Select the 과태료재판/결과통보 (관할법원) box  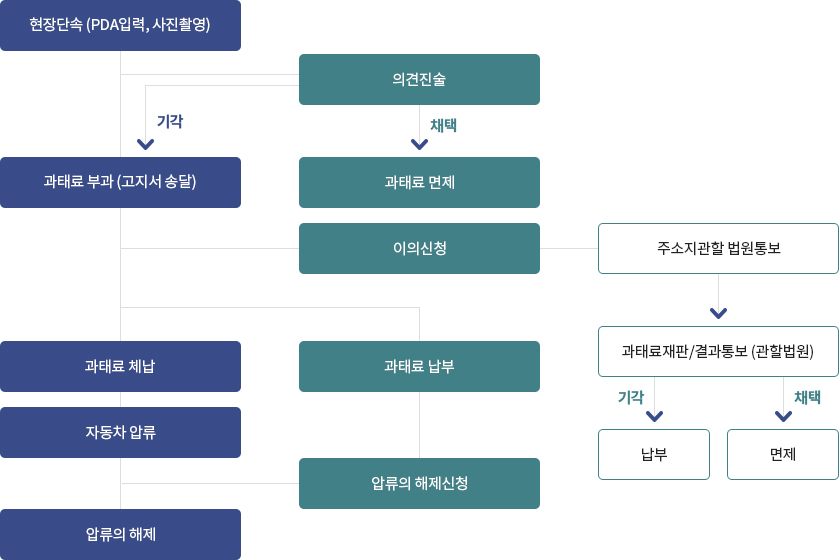point(718,351)
